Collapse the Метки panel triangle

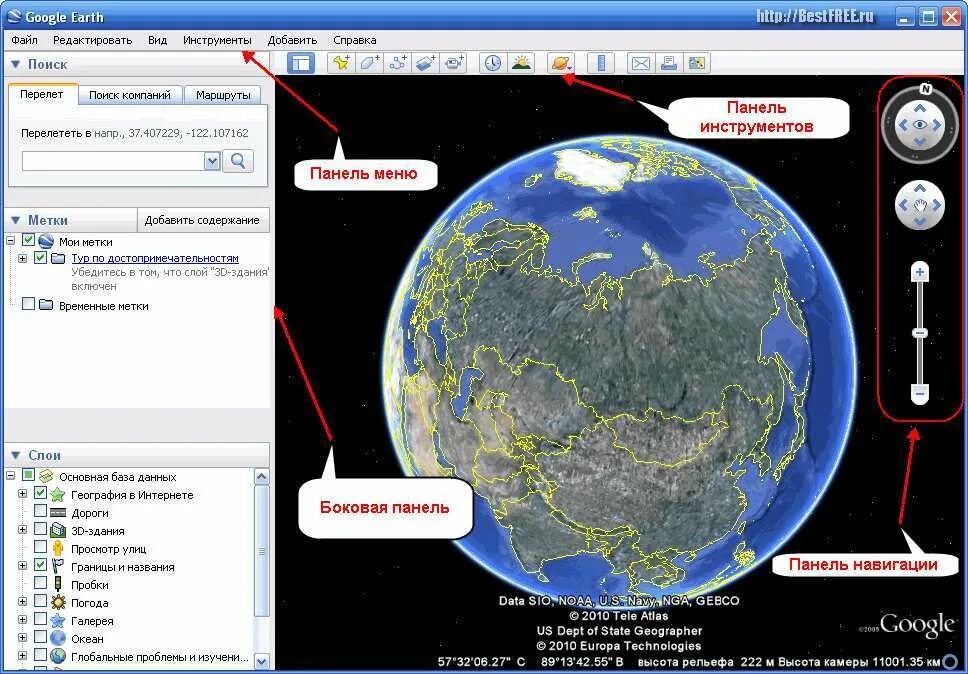15,220
